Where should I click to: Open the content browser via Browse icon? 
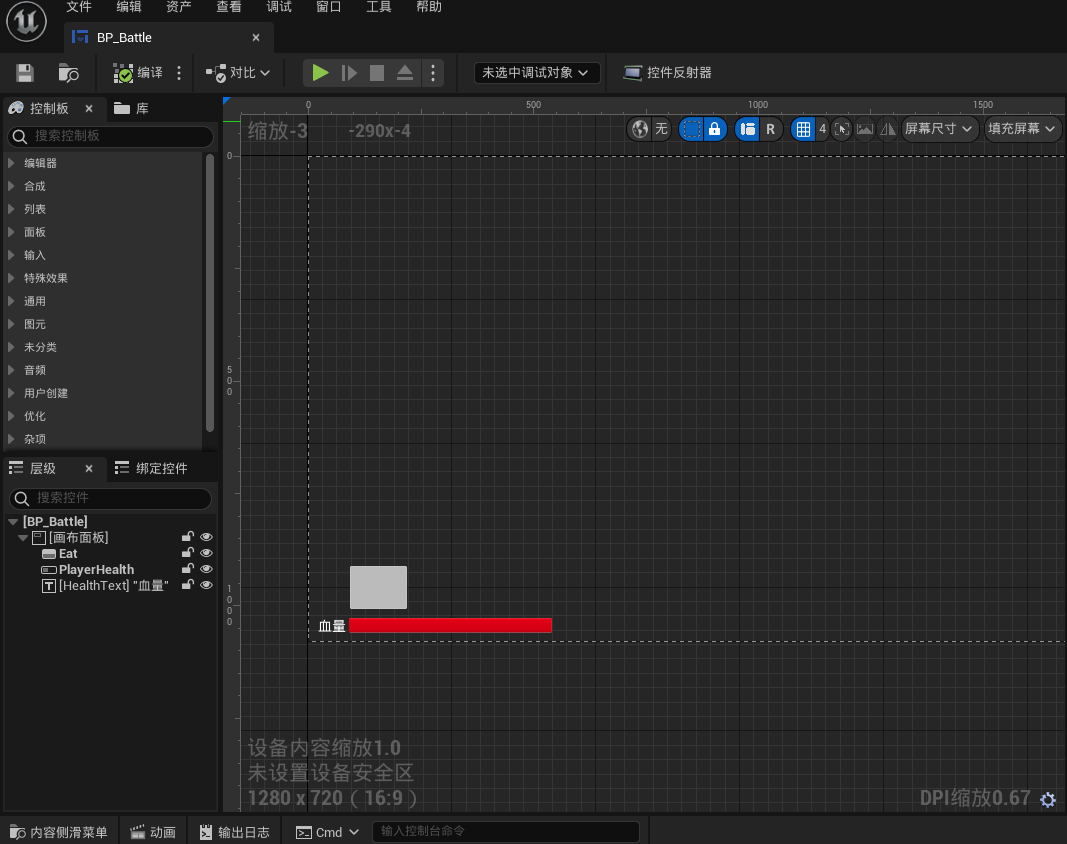point(66,72)
